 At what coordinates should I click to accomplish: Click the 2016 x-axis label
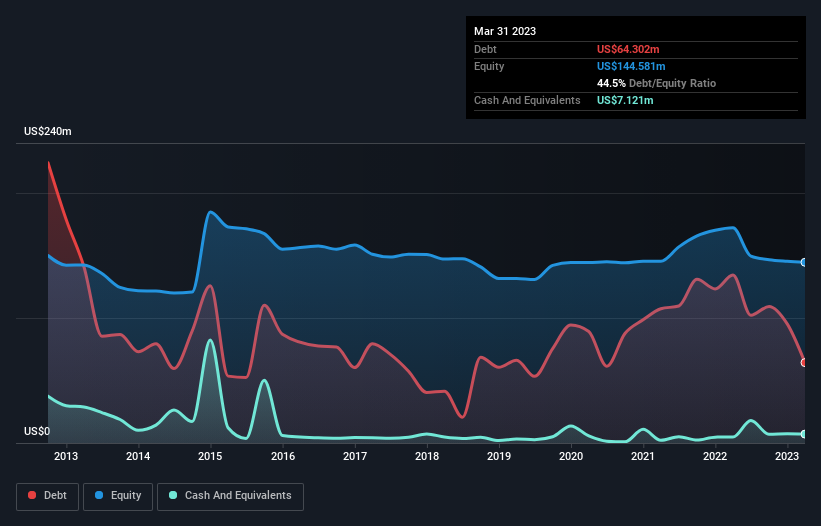coord(283,456)
